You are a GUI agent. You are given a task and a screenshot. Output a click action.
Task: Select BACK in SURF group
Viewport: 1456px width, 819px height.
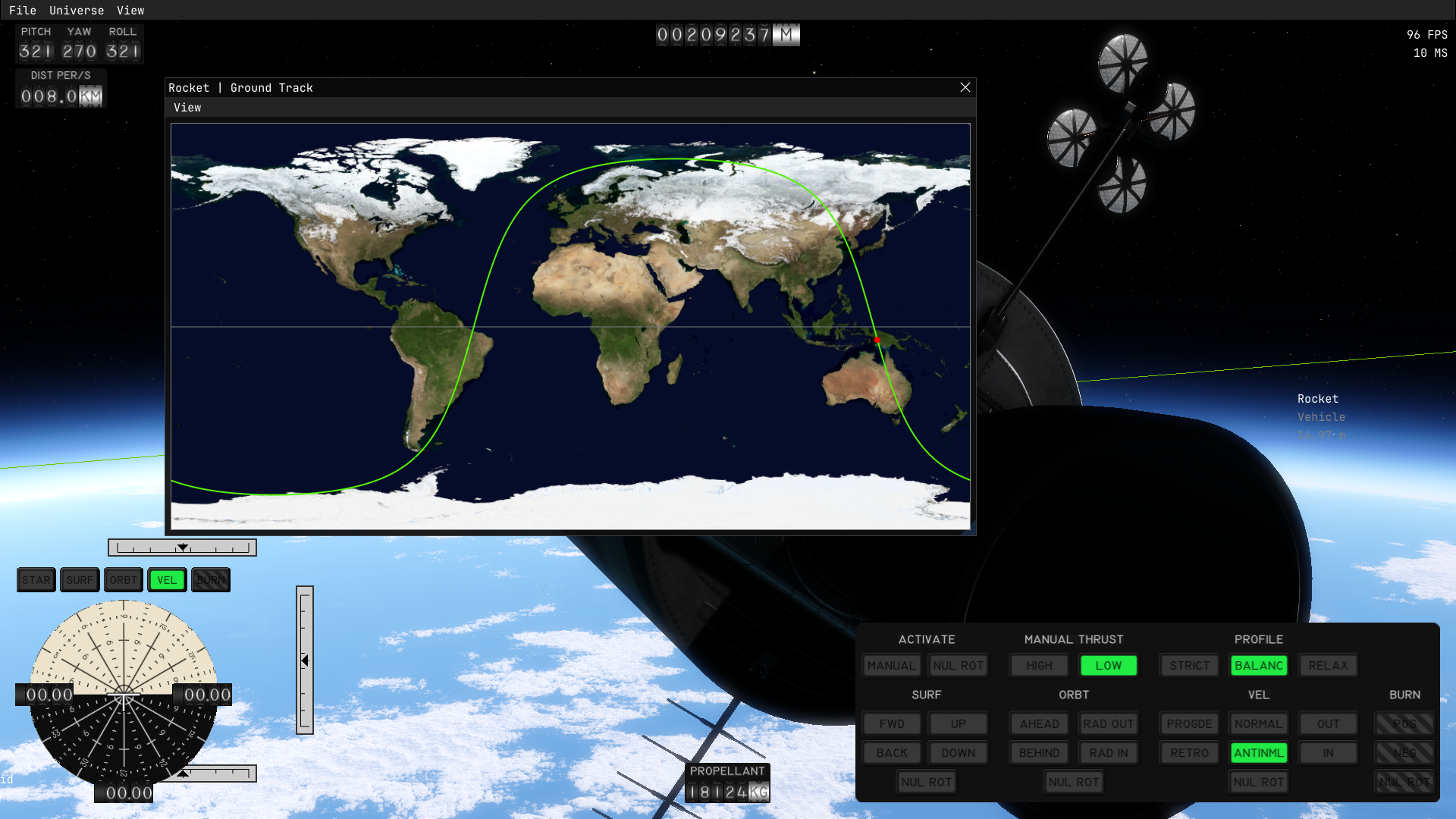892,753
